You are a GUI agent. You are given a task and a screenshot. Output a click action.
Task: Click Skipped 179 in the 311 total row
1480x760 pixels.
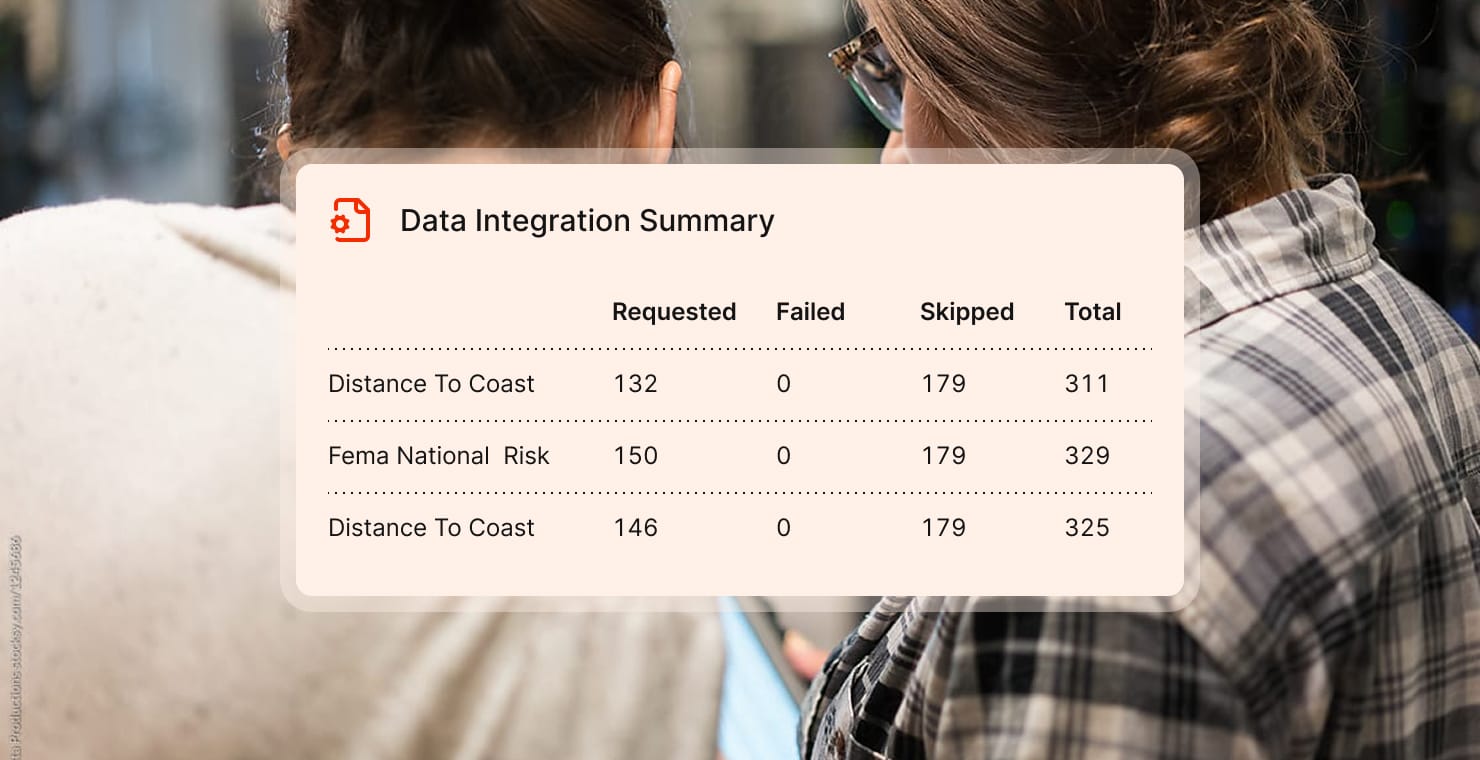[x=943, y=384]
